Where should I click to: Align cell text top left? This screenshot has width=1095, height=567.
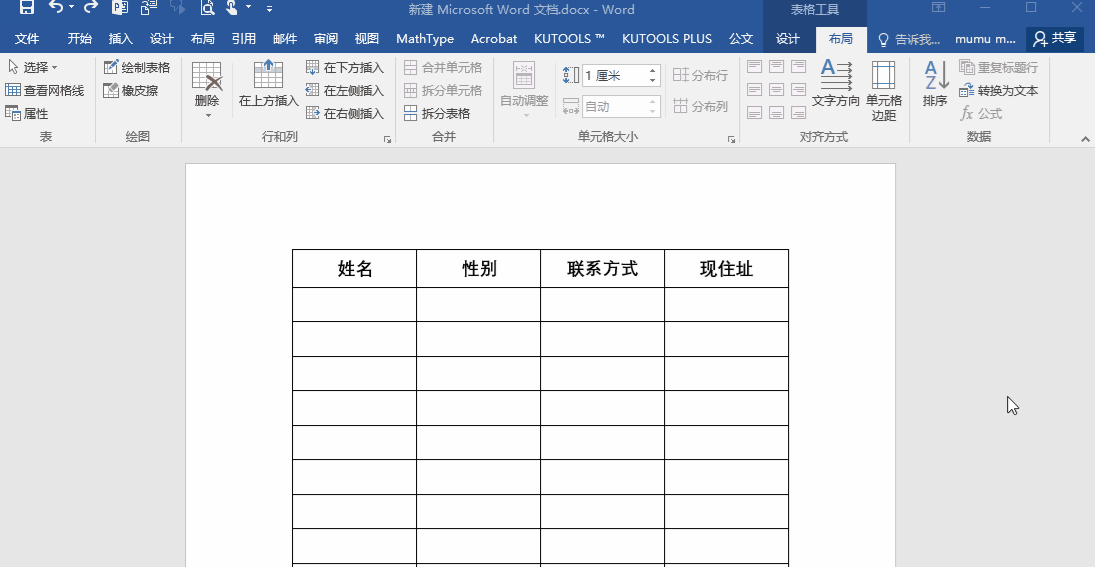[754, 66]
